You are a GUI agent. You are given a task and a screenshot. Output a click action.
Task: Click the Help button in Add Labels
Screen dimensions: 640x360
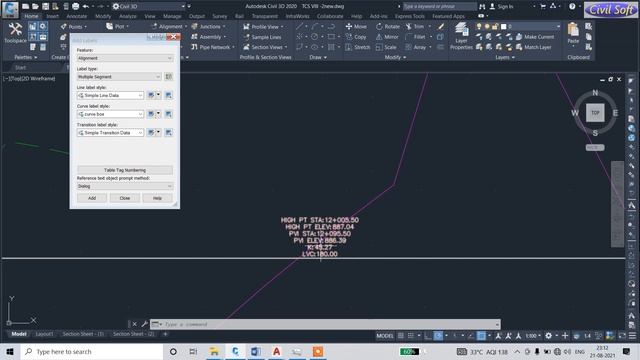158,198
